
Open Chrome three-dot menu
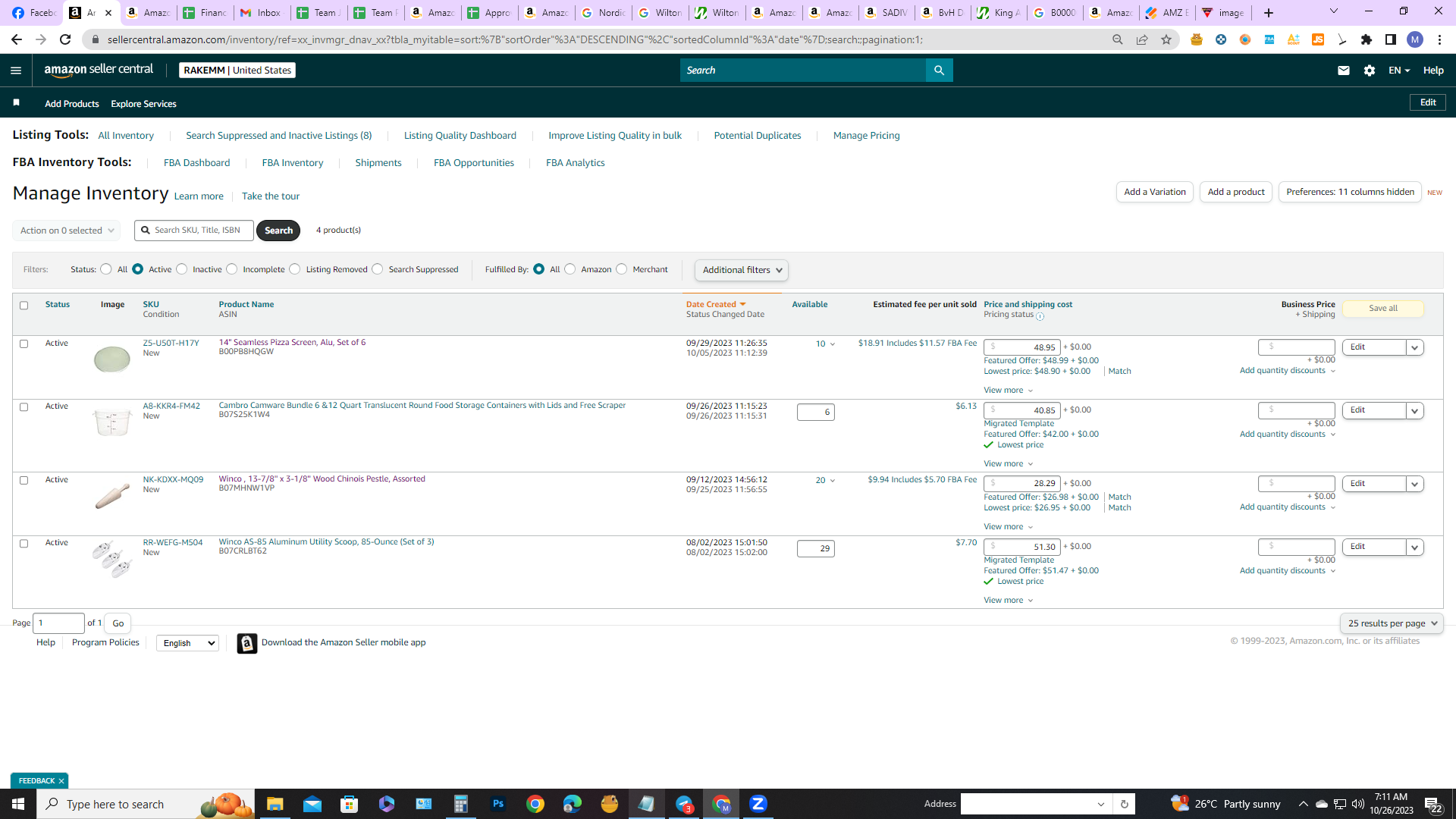point(1439,39)
